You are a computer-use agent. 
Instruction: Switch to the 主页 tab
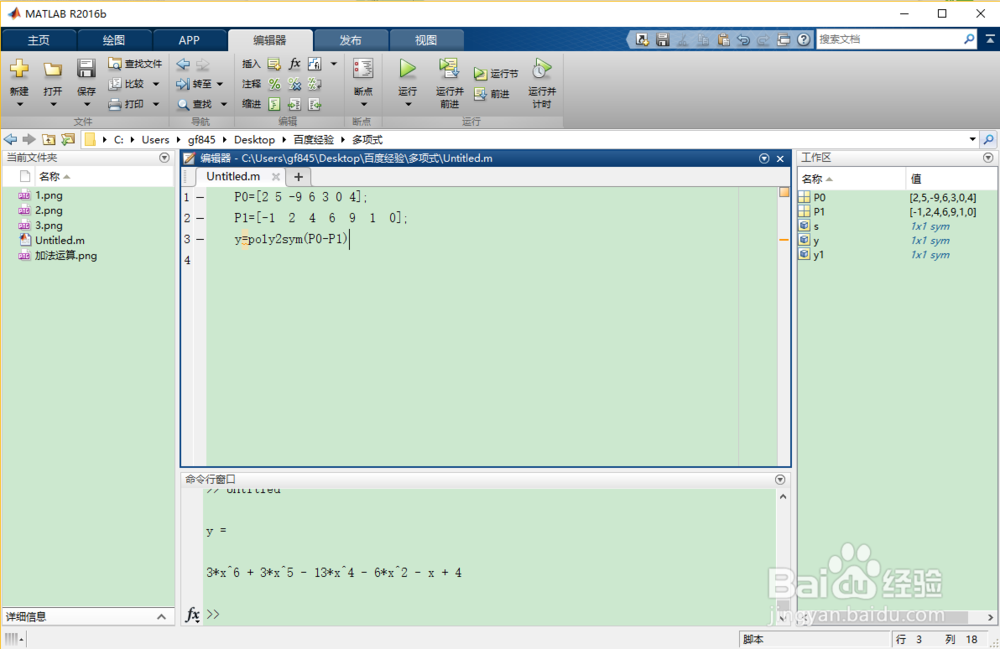coord(38,40)
